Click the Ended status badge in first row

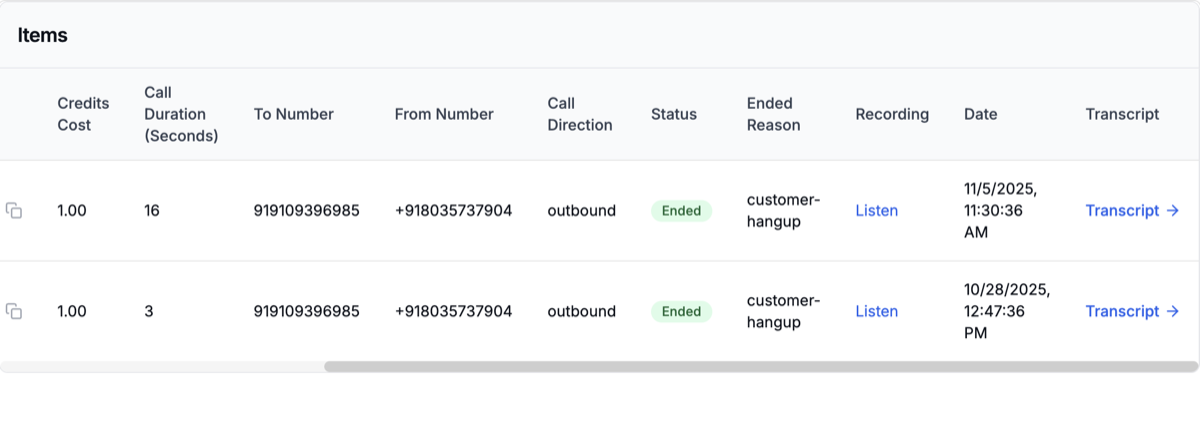pyautogui.click(x=681, y=211)
